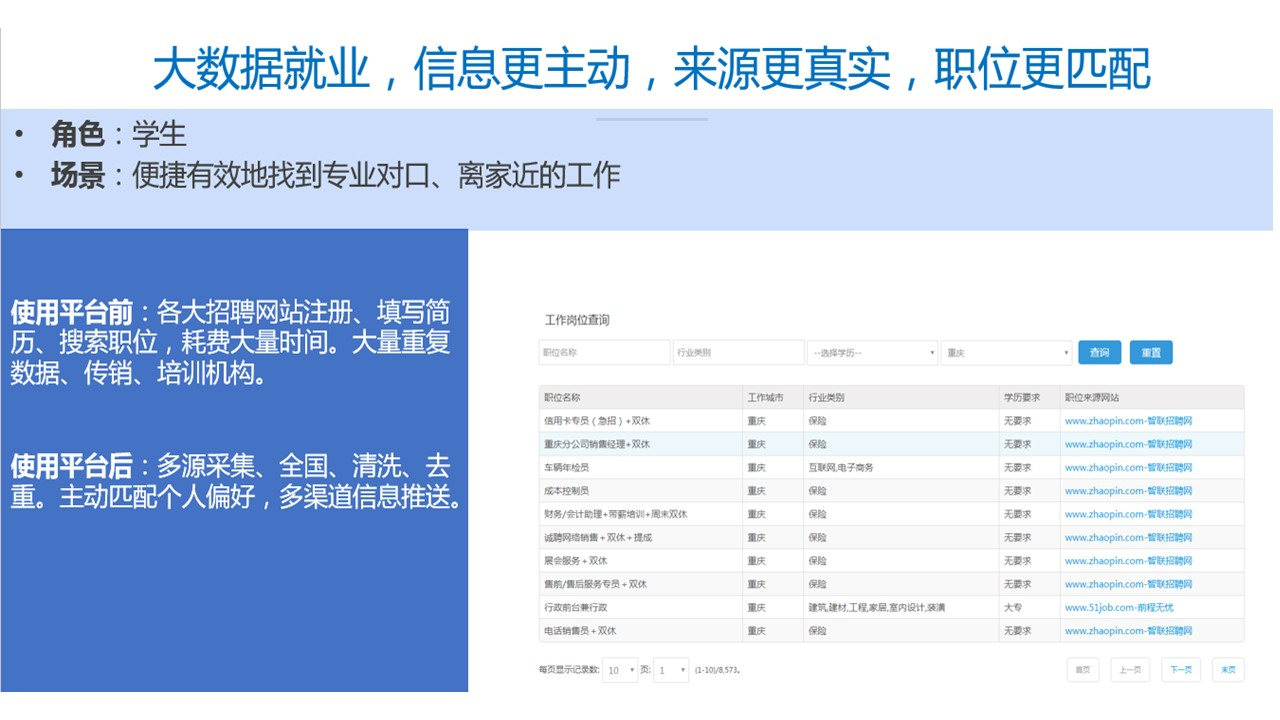Click the blue 查询 search button
This screenshot has height=720, width=1280.
click(x=1100, y=352)
